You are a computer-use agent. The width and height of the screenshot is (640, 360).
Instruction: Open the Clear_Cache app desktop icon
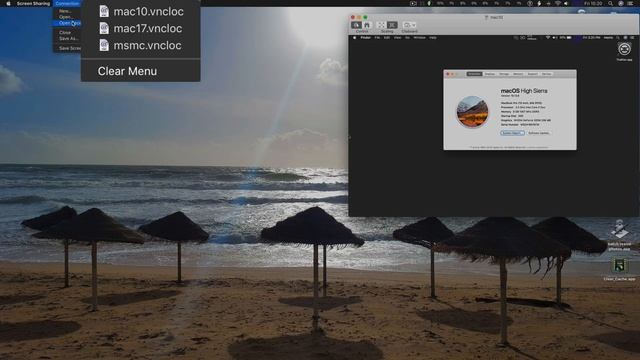point(620,266)
